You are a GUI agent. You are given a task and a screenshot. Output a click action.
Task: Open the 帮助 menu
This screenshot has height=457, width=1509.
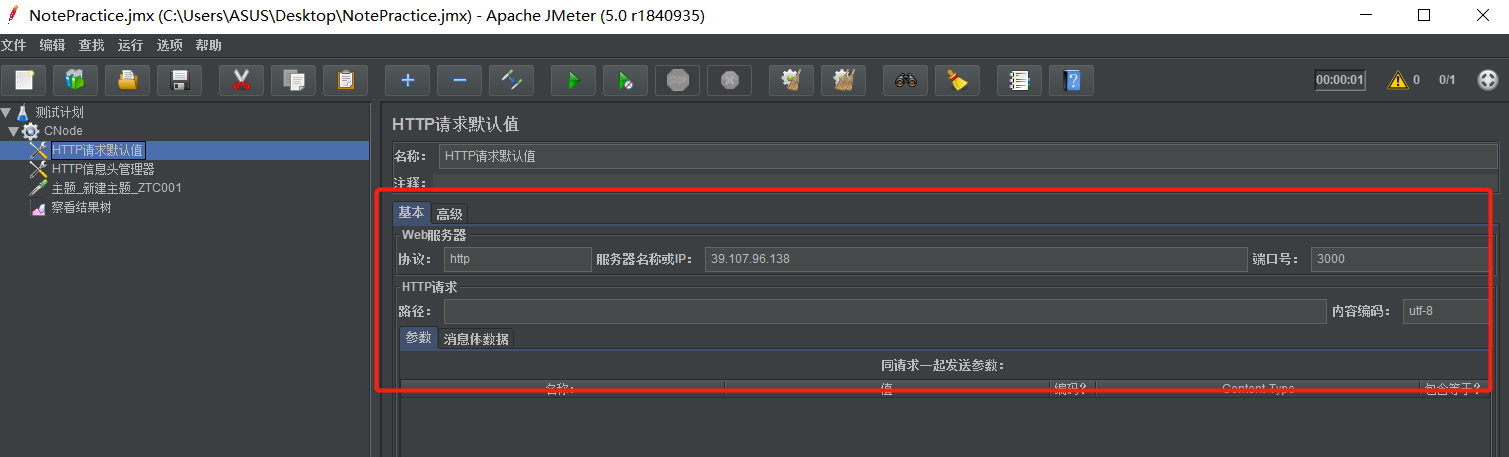[208, 45]
